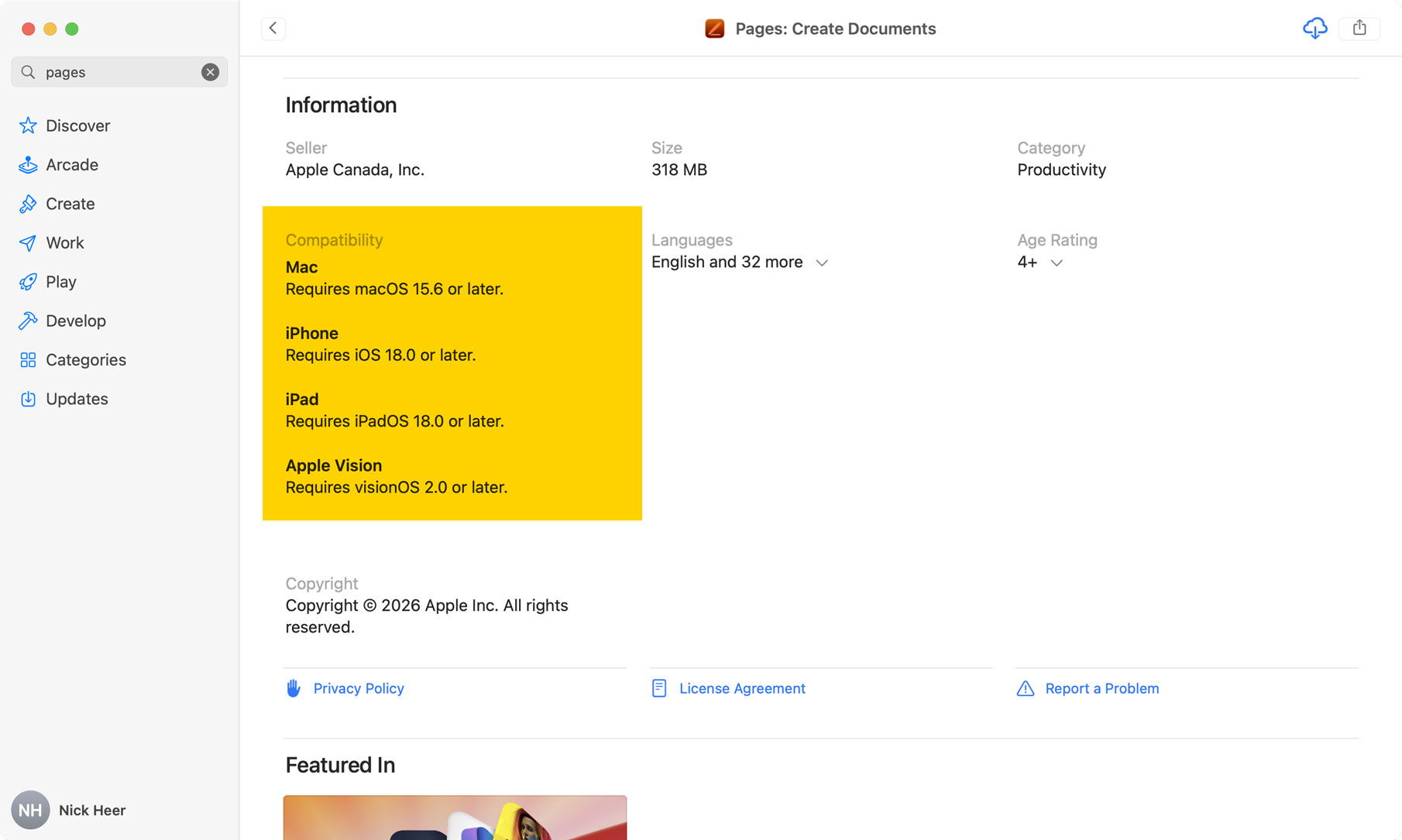Image resolution: width=1402 pixels, height=840 pixels.
Task: Open the Discover section
Action: pyautogui.click(x=77, y=125)
